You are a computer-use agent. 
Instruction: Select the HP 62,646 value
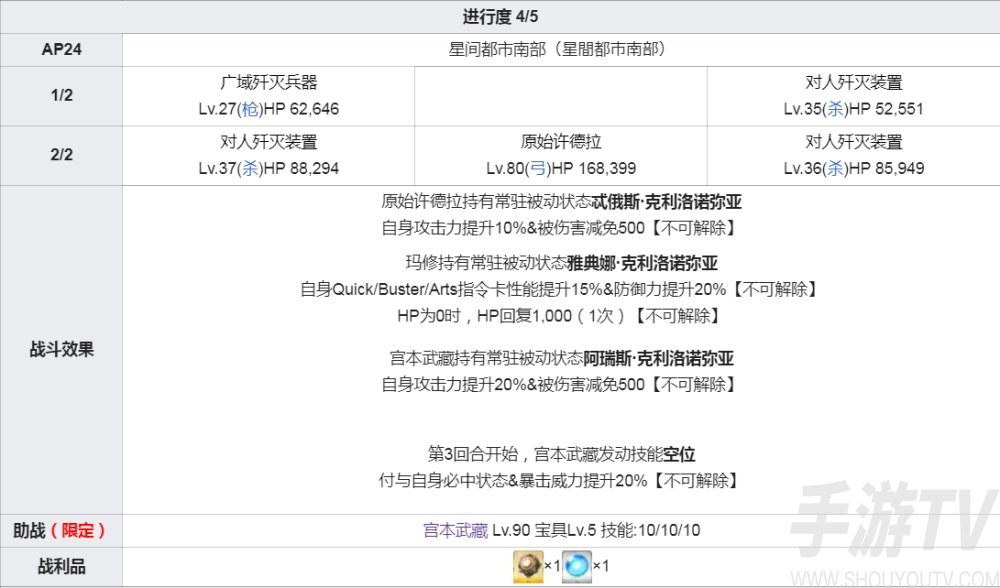(x=301, y=109)
